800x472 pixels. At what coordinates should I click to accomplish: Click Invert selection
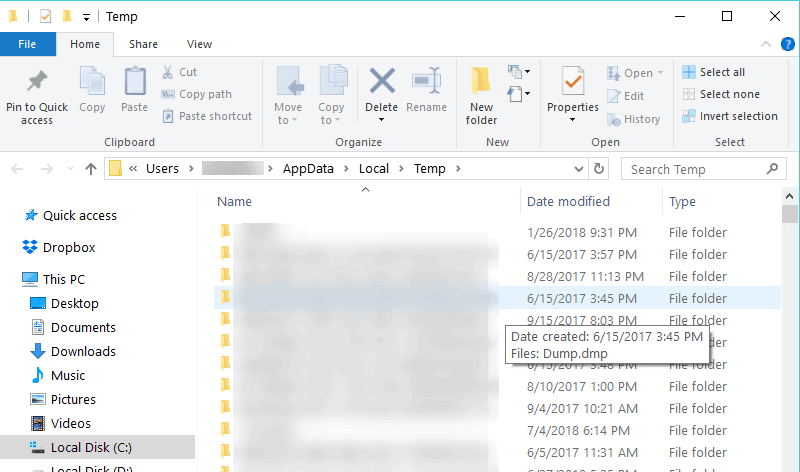click(730, 116)
